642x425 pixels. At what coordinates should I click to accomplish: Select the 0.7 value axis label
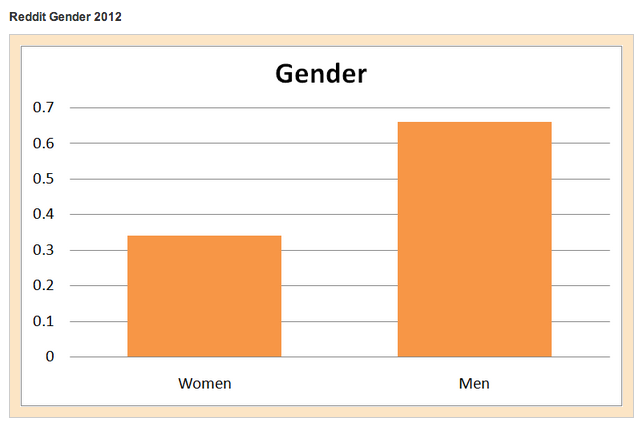pyautogui.click(x=44, y=107)
